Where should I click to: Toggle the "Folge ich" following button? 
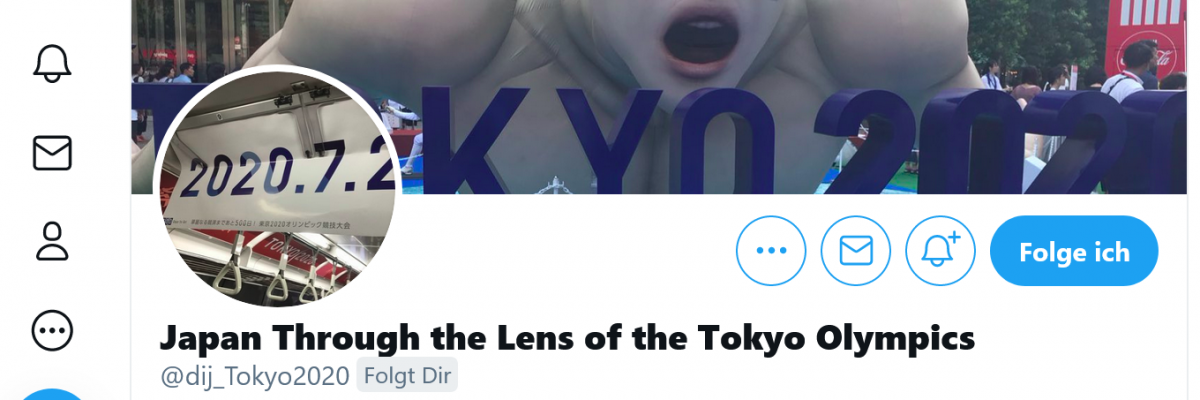click(x=1074, y=251)
